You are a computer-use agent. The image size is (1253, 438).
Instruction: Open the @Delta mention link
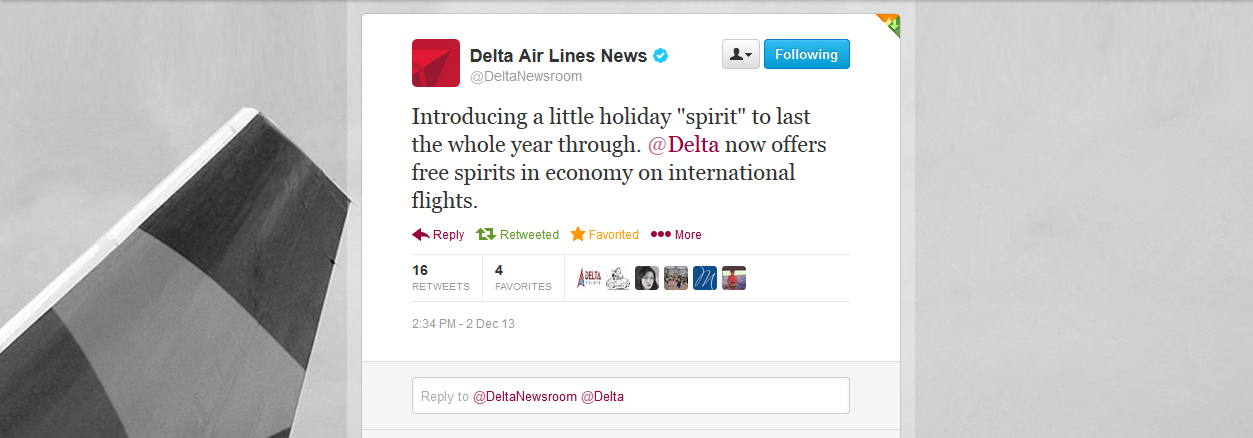coord(684,144)
